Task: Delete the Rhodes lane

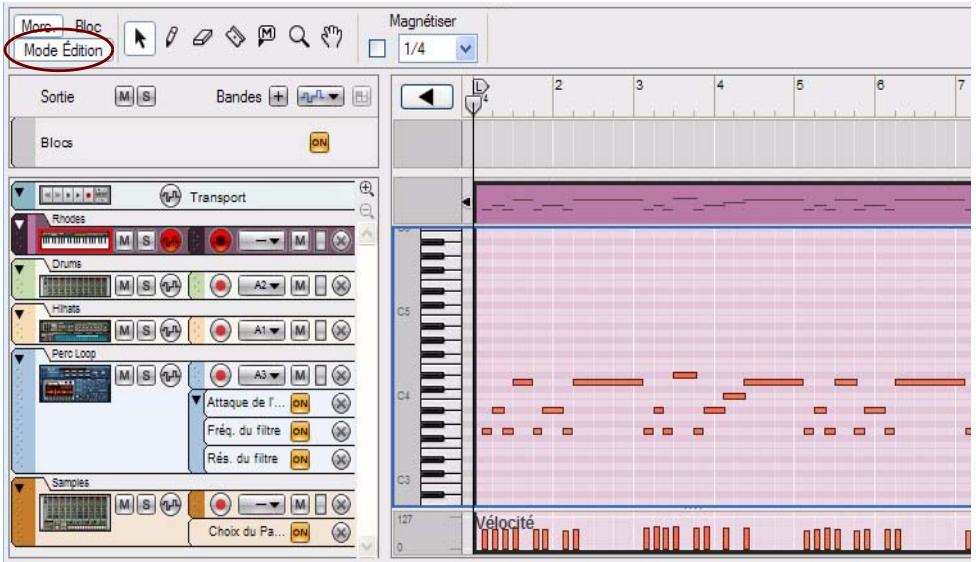Action: click(x=341, y=240)
